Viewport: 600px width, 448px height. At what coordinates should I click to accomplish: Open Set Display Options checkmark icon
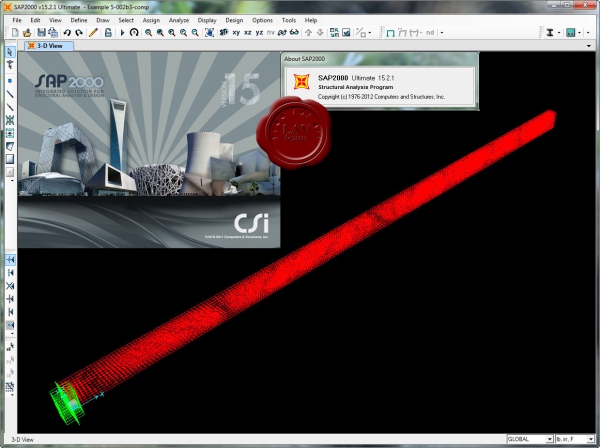(x=346, y=33)
